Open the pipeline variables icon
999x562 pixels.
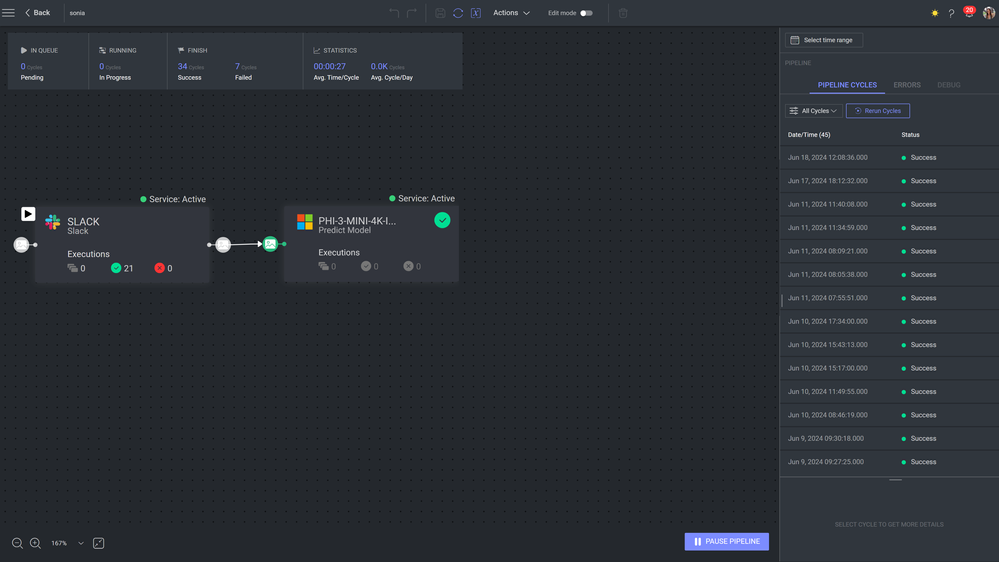[476, 13]
